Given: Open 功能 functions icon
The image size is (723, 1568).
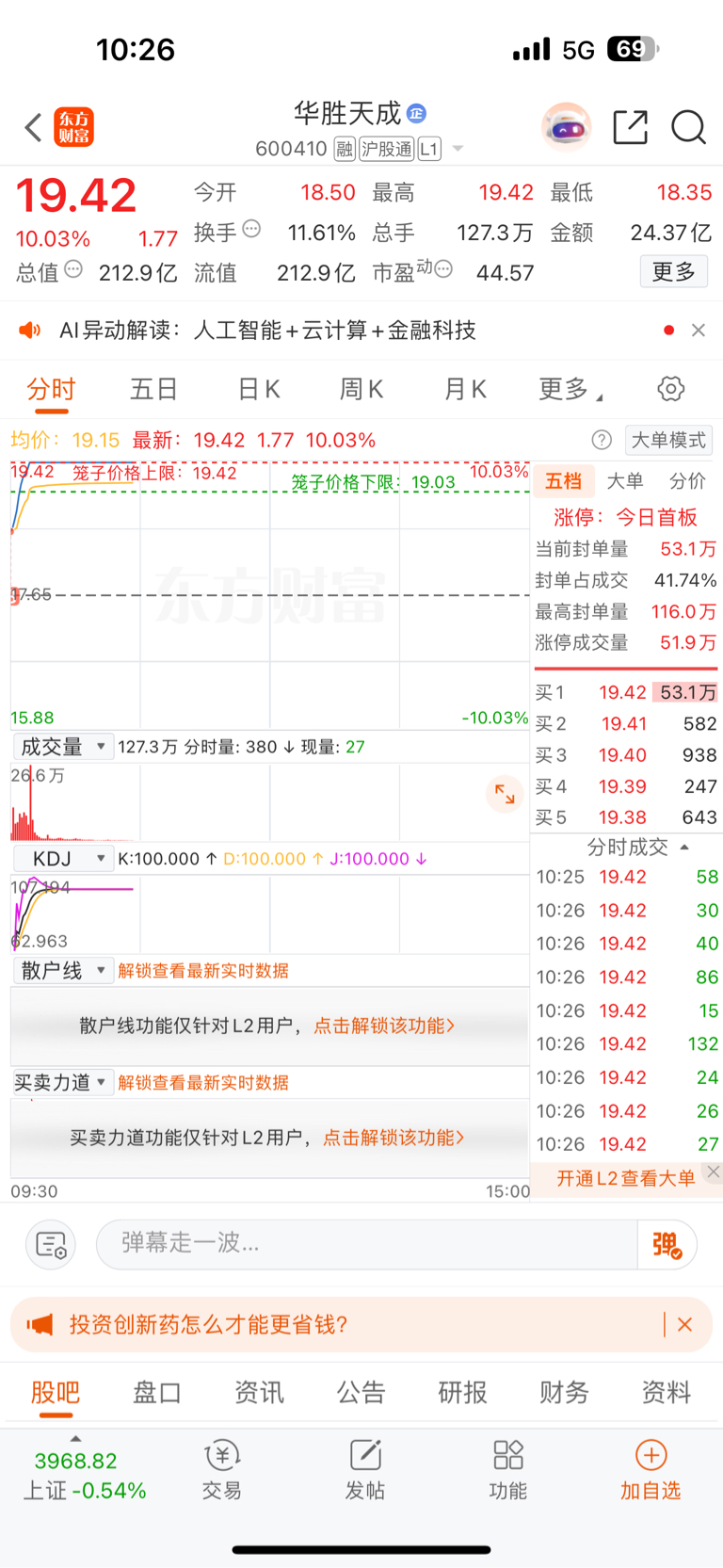Looking at the screenshot, I should pos(508,1469).
